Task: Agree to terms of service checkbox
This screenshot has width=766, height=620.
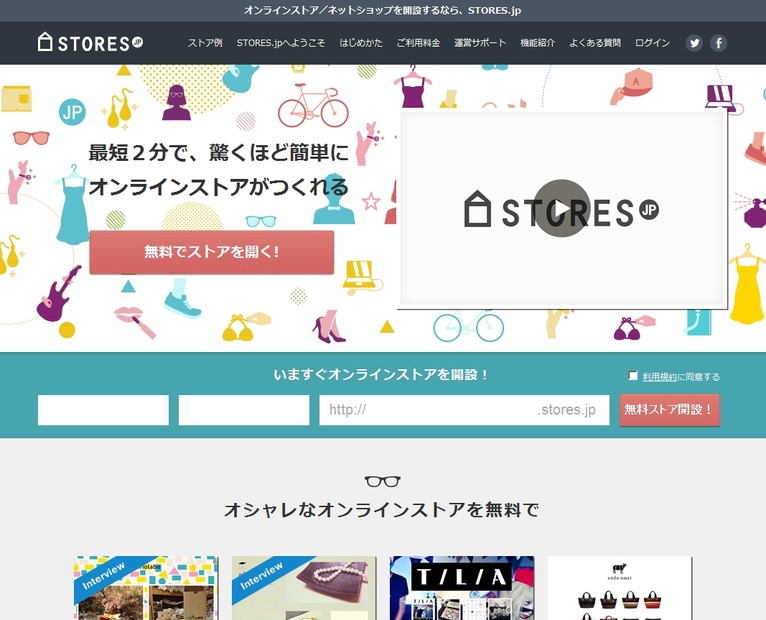Action: point(633,376)
